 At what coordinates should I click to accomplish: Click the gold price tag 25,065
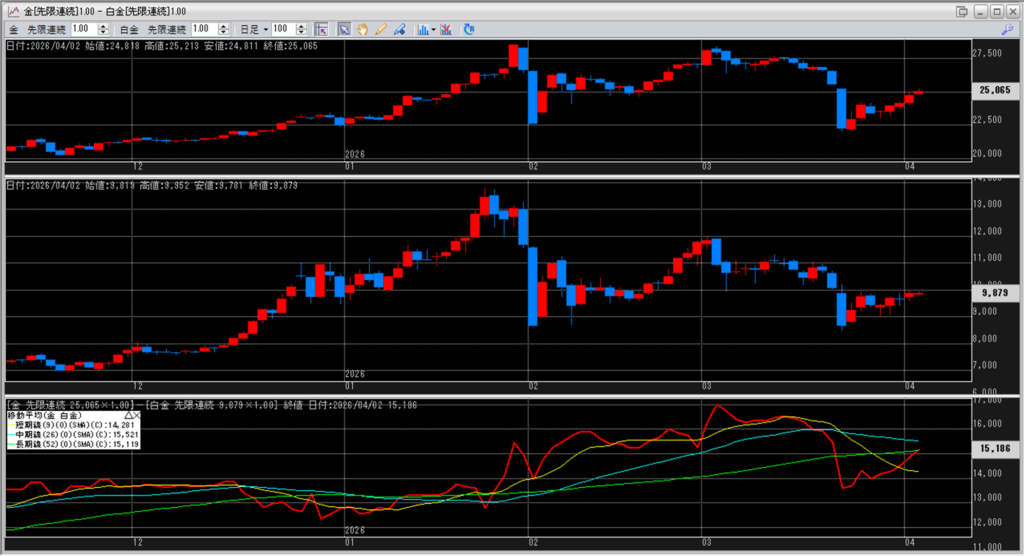pyautogui.click(x=995, y=91)
